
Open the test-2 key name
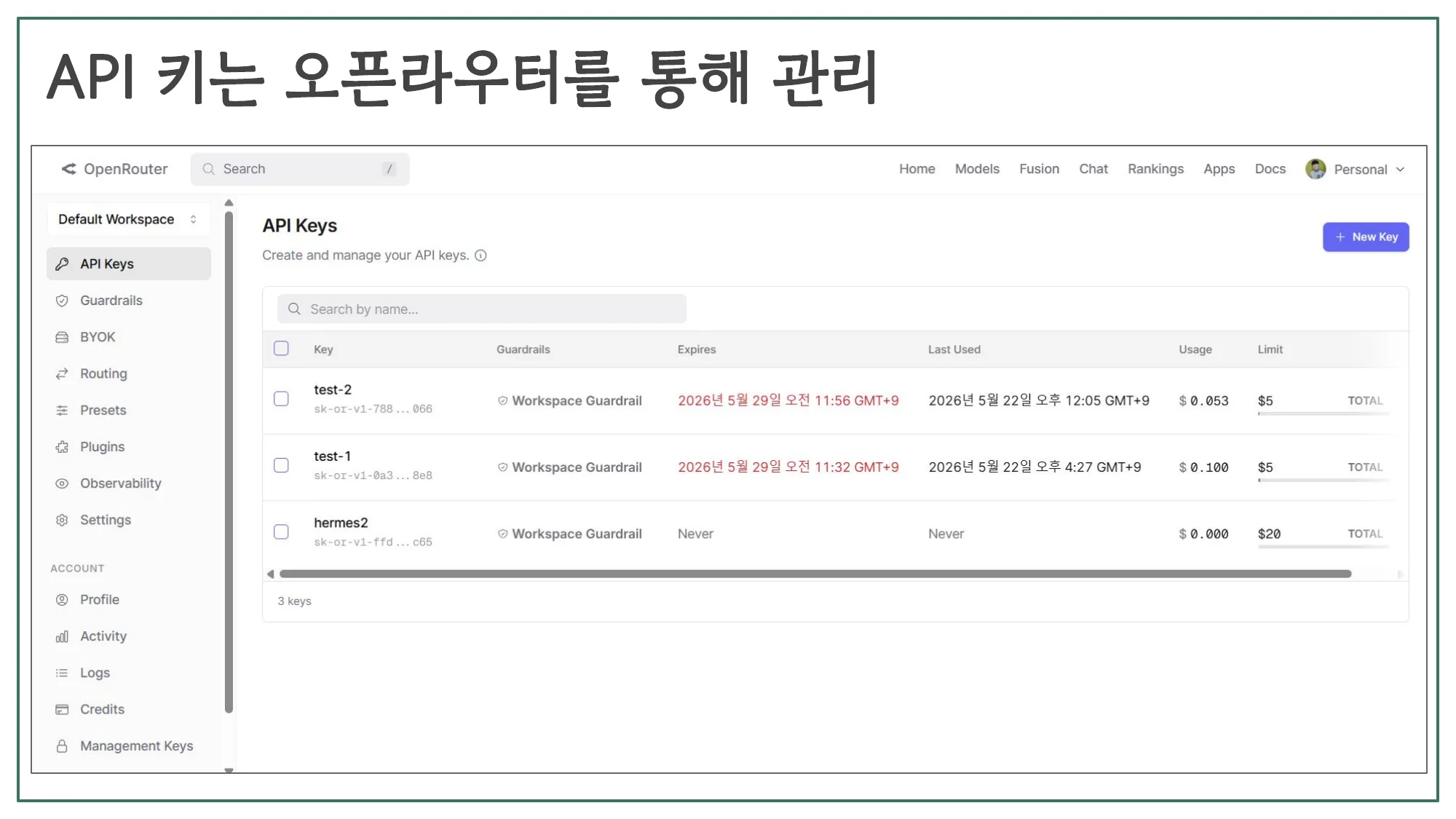coord(333,389)
